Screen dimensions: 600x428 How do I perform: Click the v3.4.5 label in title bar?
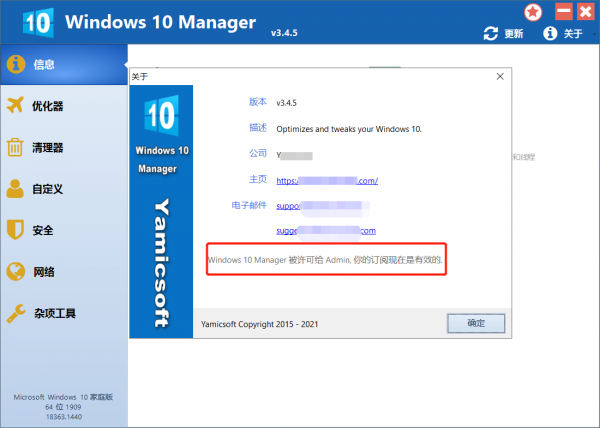pos(284,33)
